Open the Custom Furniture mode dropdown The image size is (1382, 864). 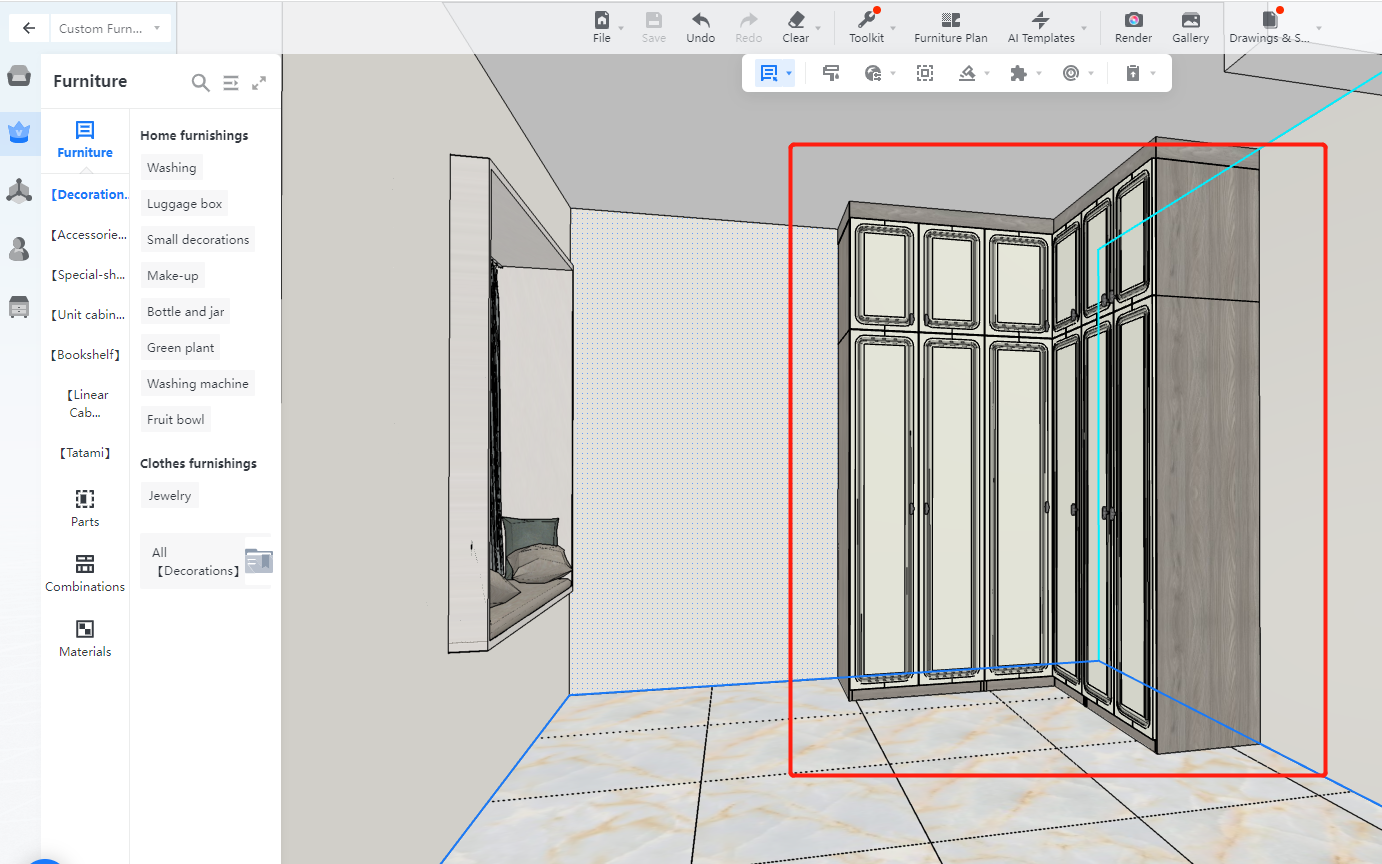tap(110, 28)
